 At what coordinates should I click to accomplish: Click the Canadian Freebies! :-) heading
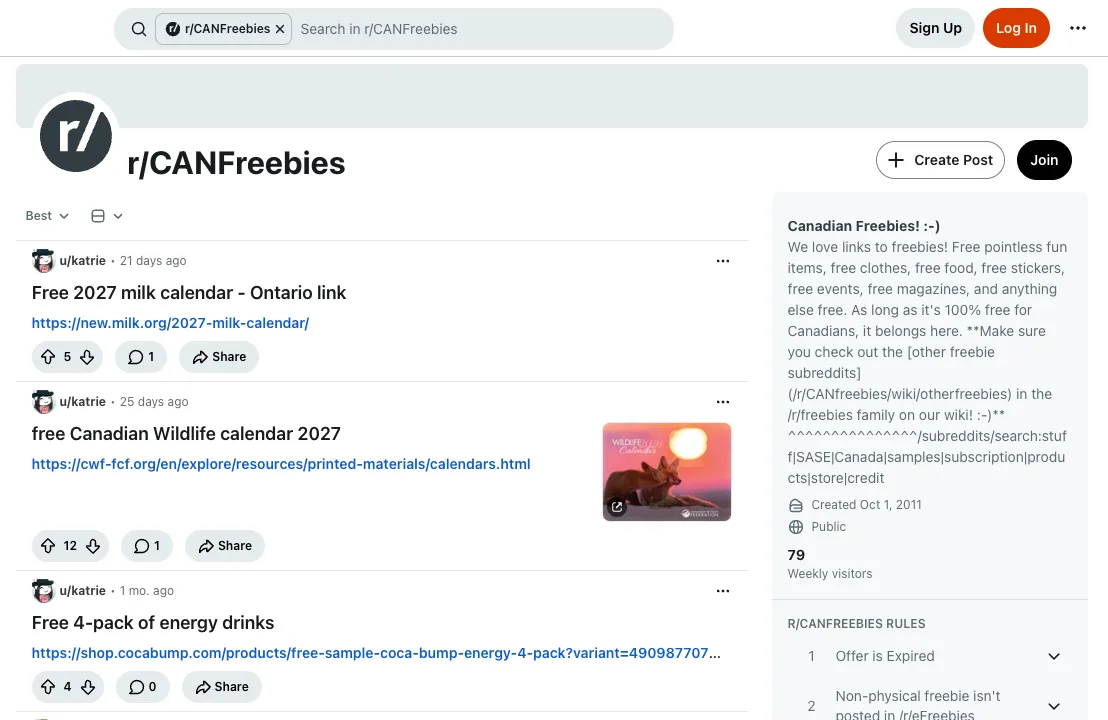point(864,226)
